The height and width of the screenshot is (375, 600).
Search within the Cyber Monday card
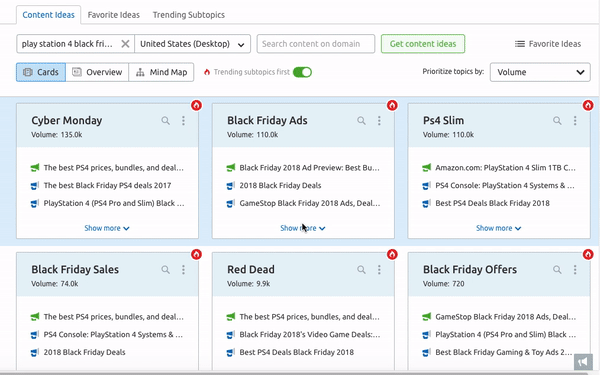tap(165, 121)
